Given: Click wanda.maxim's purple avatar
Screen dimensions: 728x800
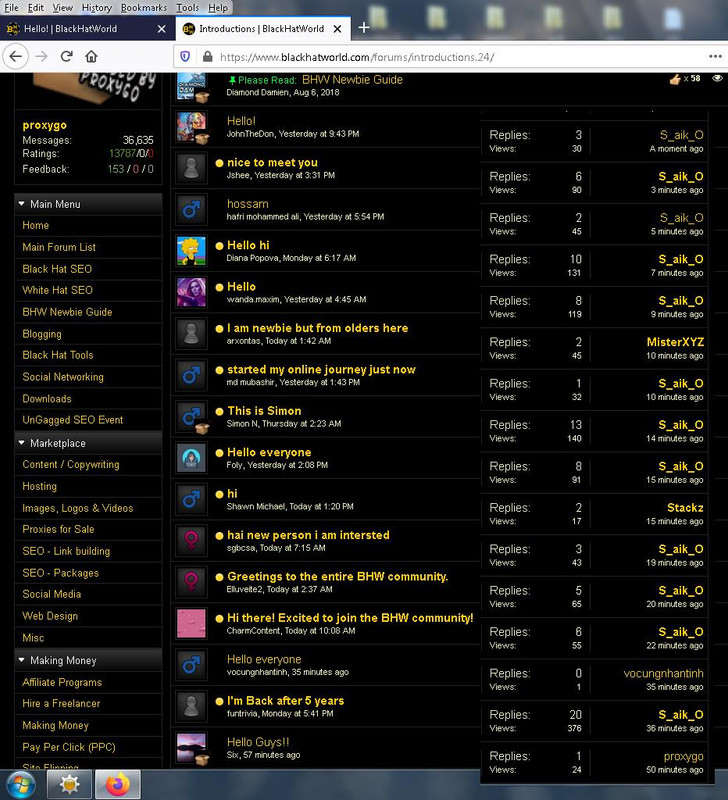Looking at the screenshot, I should (191, 292).
